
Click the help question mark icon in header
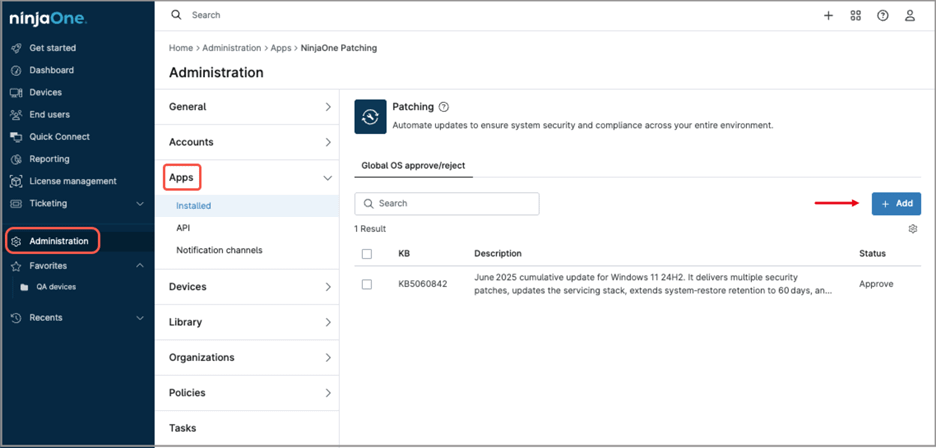click(x=883, y=16)
